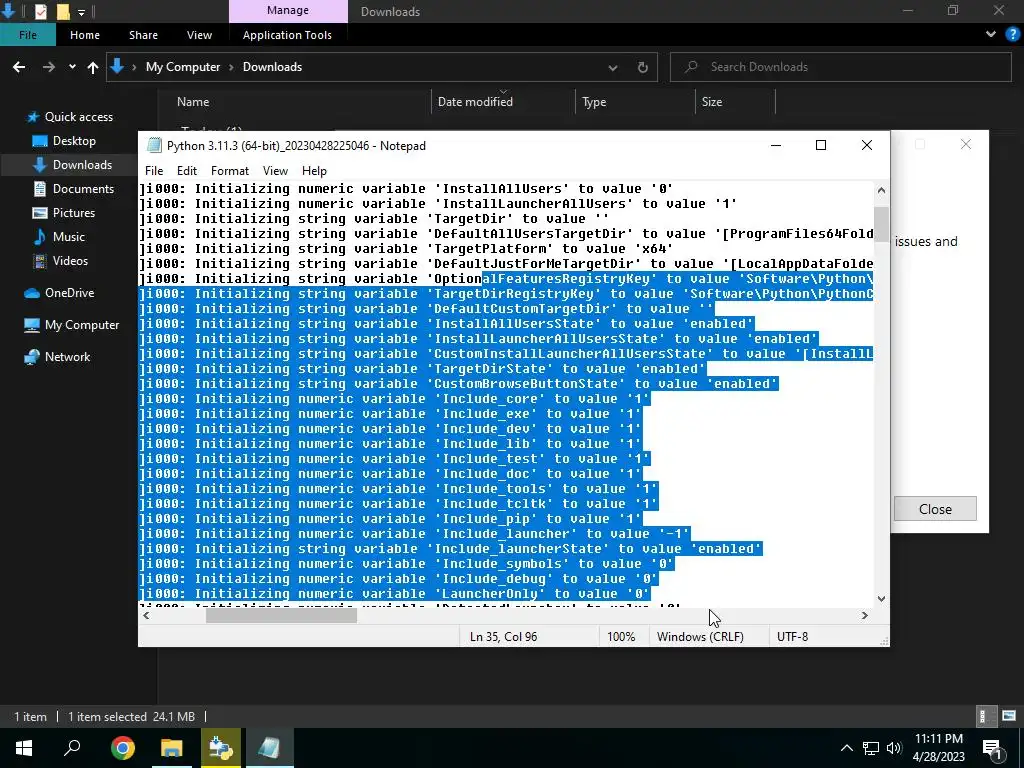Open Videos in navigation pane
Screen dimensions: 1024x768
click(x=70, y=261)
